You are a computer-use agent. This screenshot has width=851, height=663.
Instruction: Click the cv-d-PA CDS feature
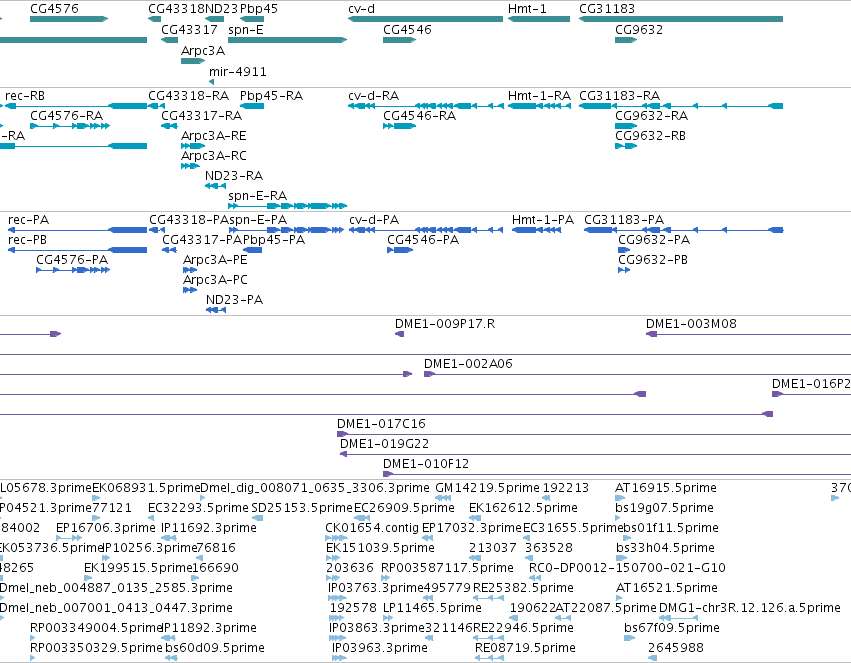tap(426, 230)
